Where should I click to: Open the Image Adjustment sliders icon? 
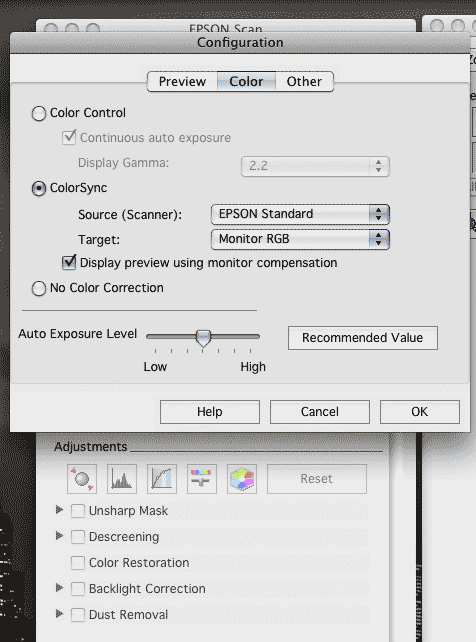tap(201, 478)
